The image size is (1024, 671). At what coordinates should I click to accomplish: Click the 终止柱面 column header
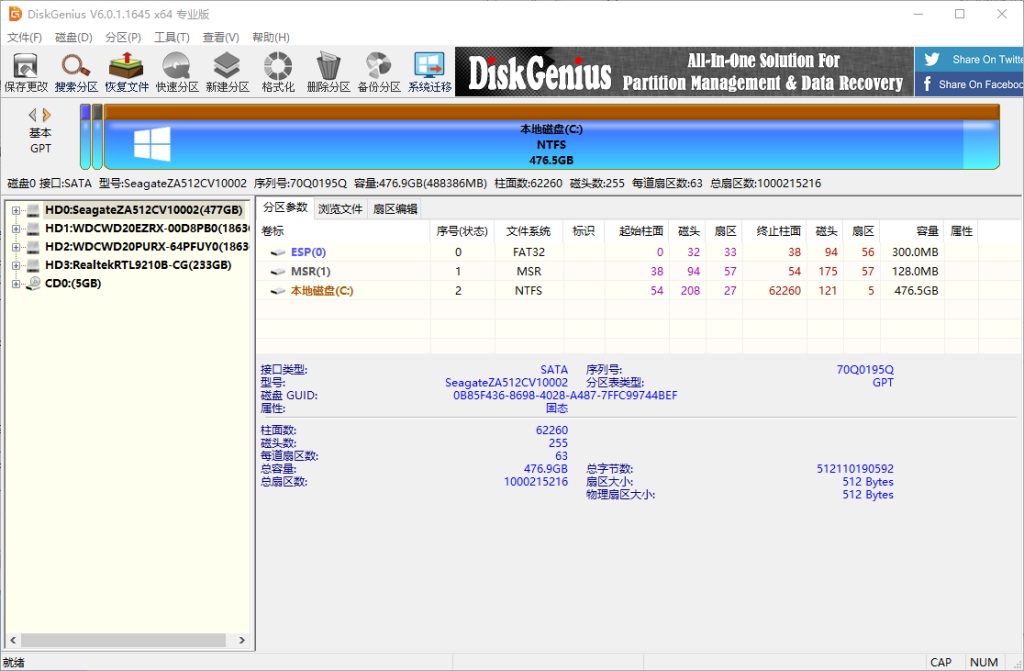(x=775, y=231)
